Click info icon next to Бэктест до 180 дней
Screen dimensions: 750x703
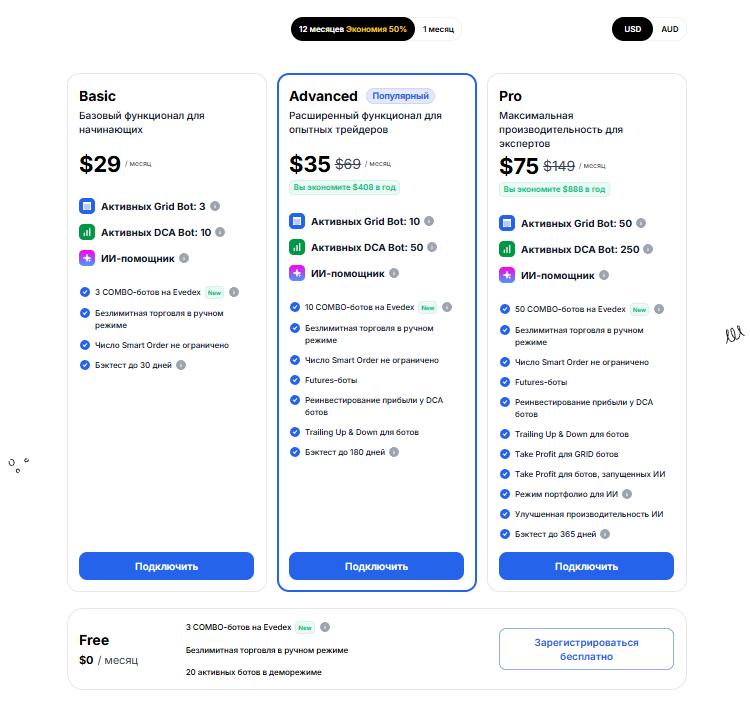pos(395,452)
